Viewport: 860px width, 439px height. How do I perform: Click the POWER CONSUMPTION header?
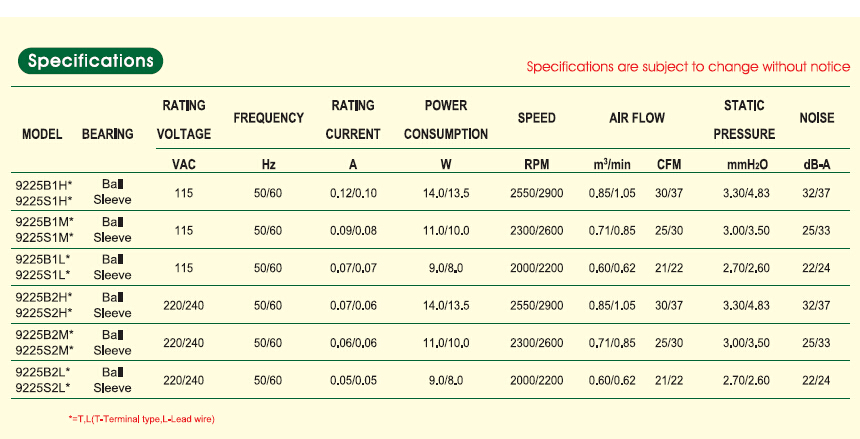point(446,120)
